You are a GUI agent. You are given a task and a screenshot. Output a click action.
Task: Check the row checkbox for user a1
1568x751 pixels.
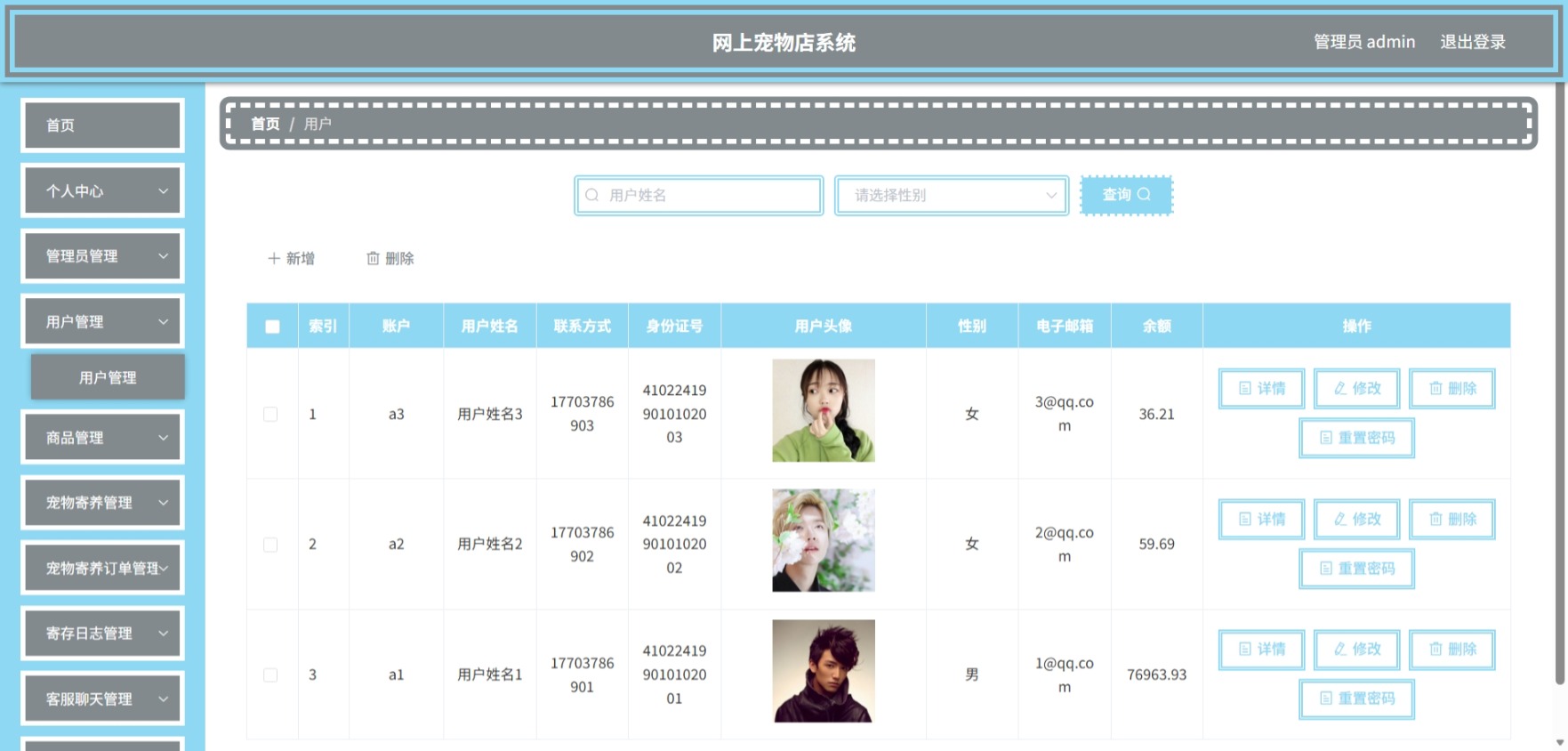[270, 674]
